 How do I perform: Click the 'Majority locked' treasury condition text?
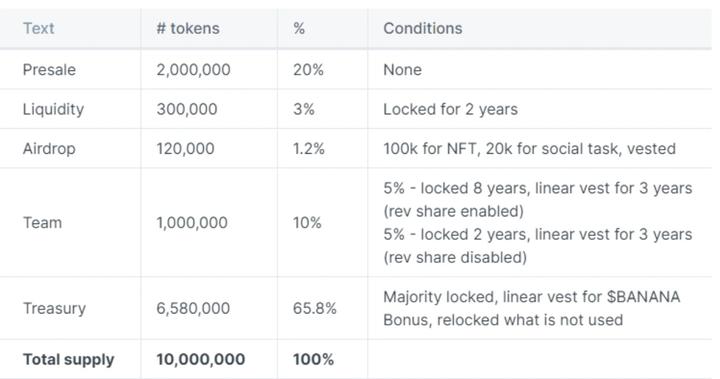click(440, 297)
